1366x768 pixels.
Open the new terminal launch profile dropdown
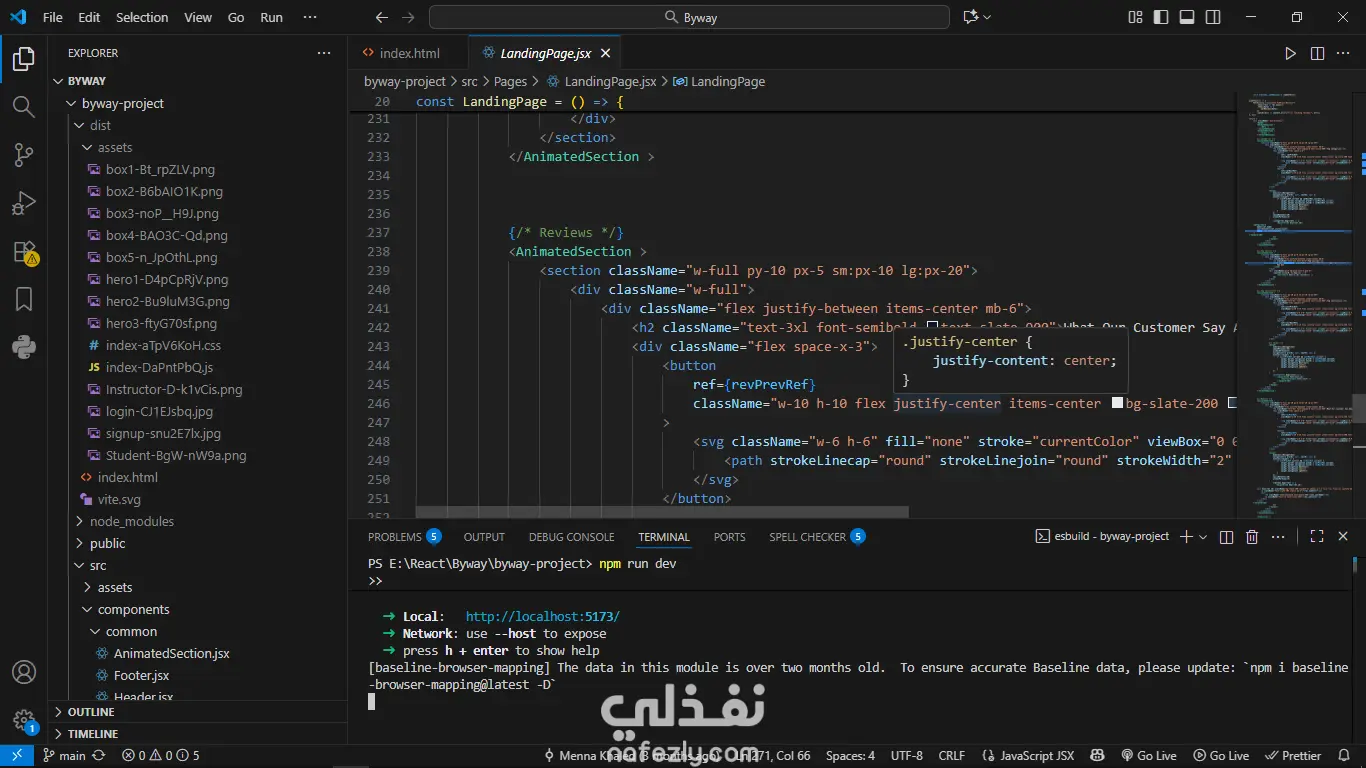1202,537
